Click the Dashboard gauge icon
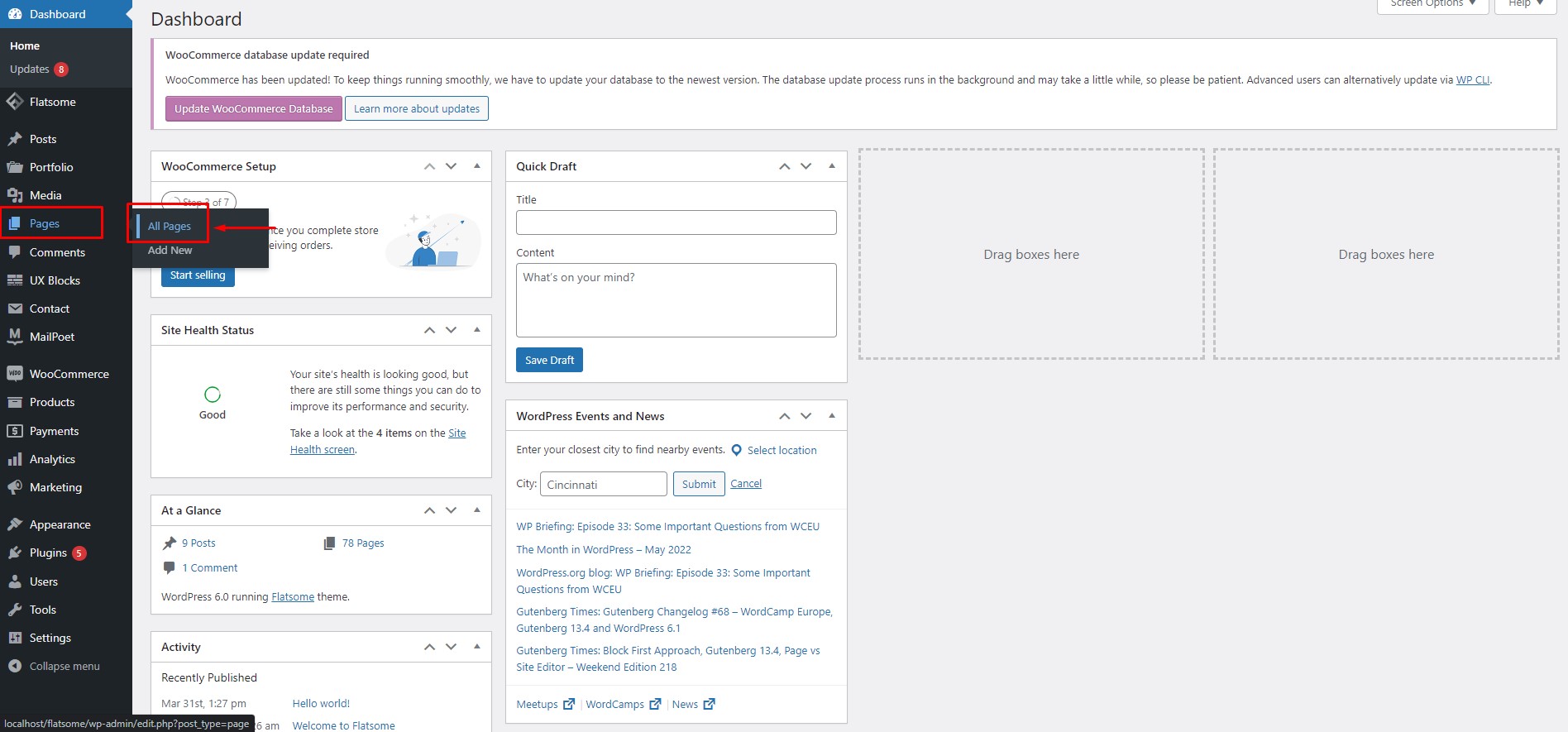 tap(15, 14)
